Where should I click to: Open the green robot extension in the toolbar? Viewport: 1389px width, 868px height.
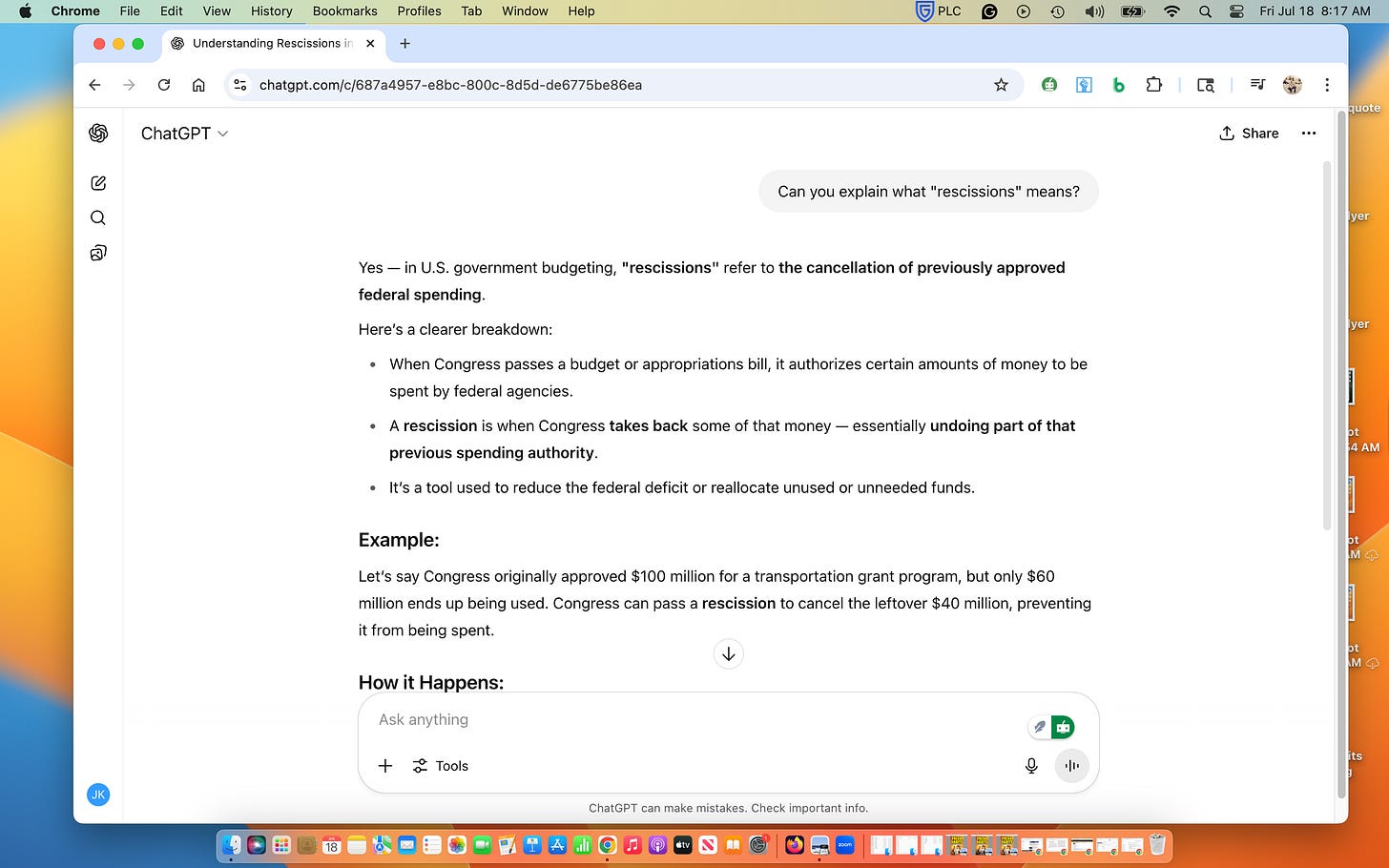point(1049,85)
